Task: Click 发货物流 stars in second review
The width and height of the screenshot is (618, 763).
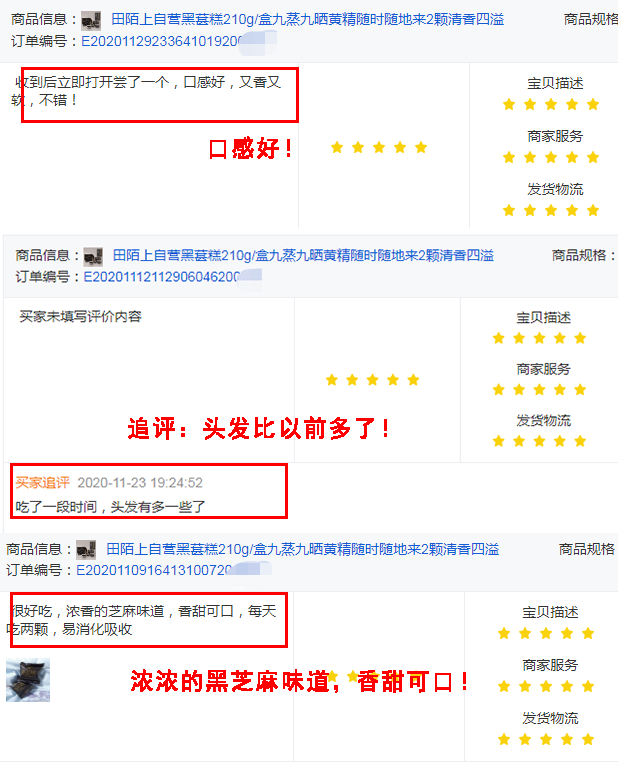Action: [539, 441]
